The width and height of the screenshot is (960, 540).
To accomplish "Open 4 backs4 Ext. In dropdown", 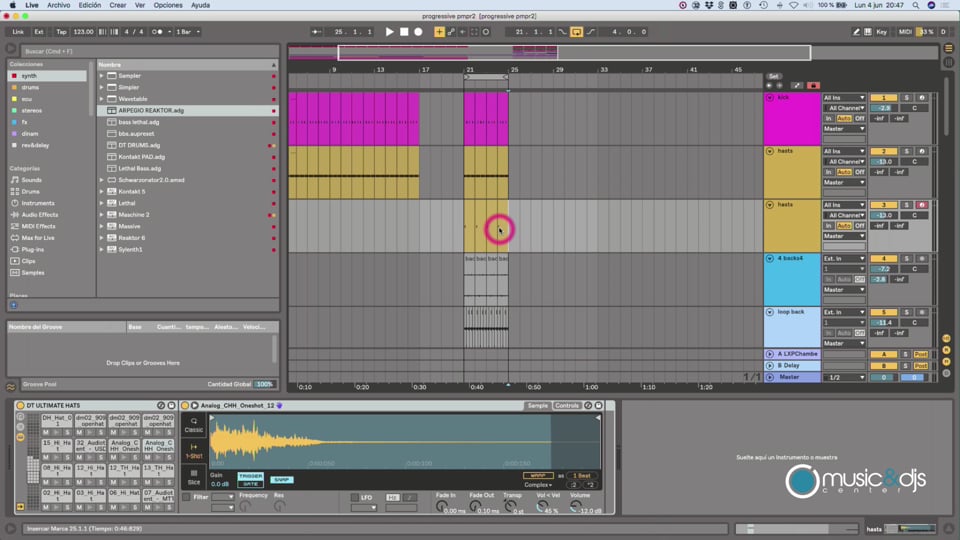I will pyautogui.click(x=844, y=259).
